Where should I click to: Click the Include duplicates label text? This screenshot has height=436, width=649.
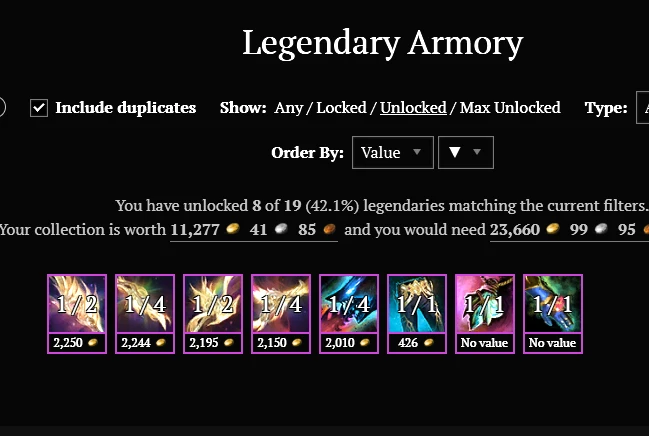[125, 108]
